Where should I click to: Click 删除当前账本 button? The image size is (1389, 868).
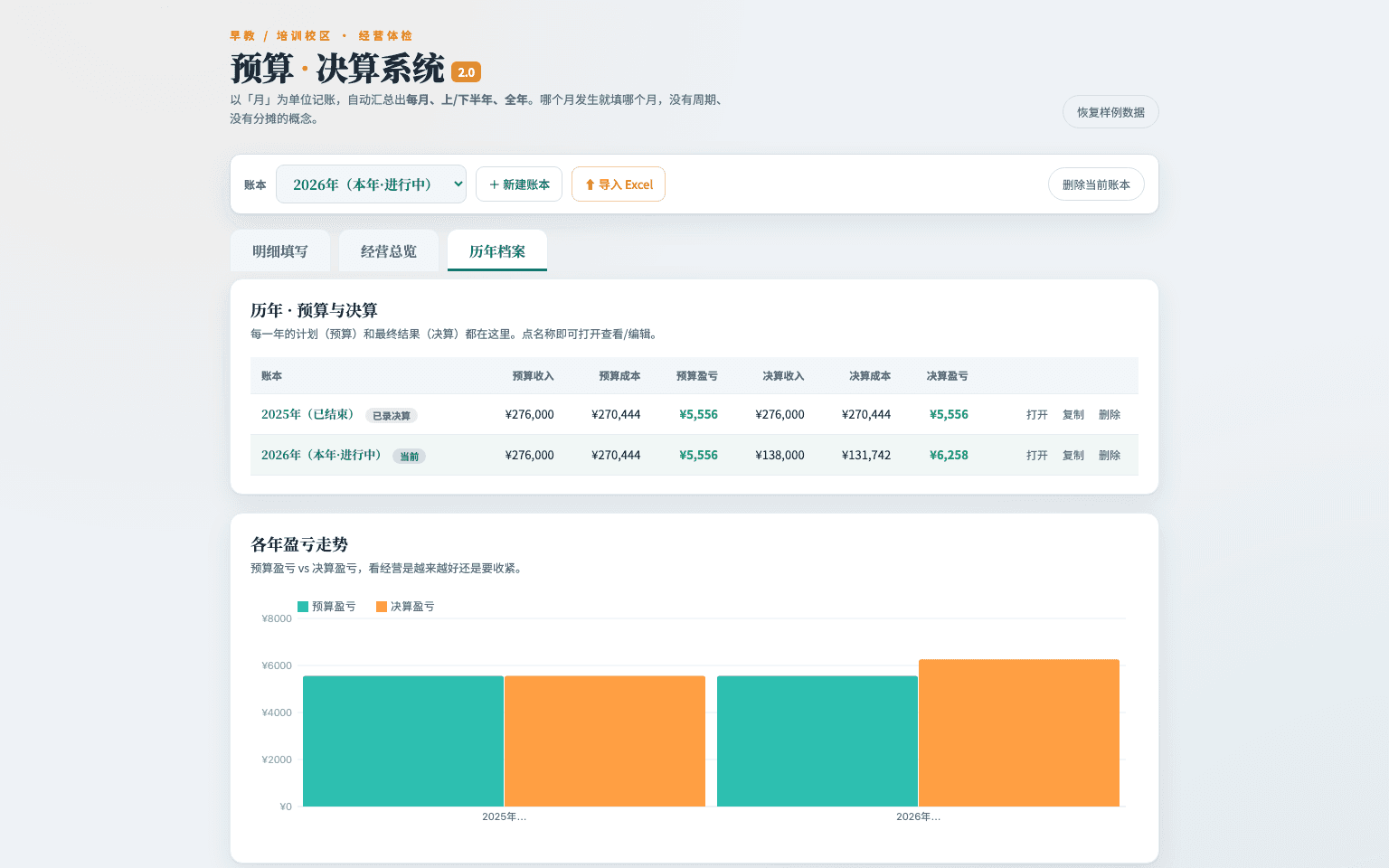click(1096, 184)
